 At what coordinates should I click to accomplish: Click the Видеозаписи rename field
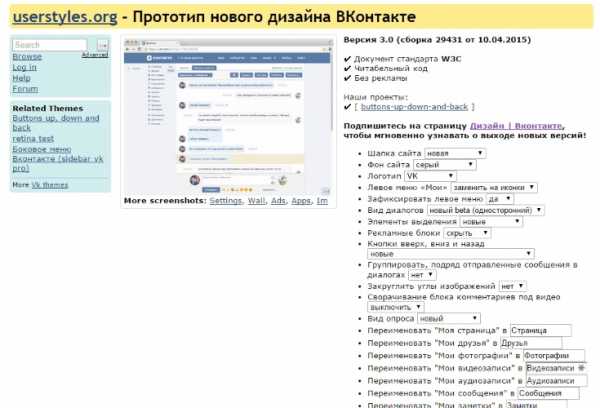tap(556, 368)
